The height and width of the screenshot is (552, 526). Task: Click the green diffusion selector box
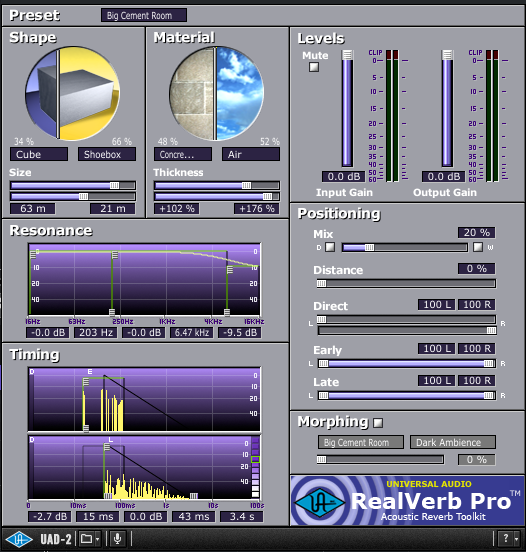click(x=255, y=459)
